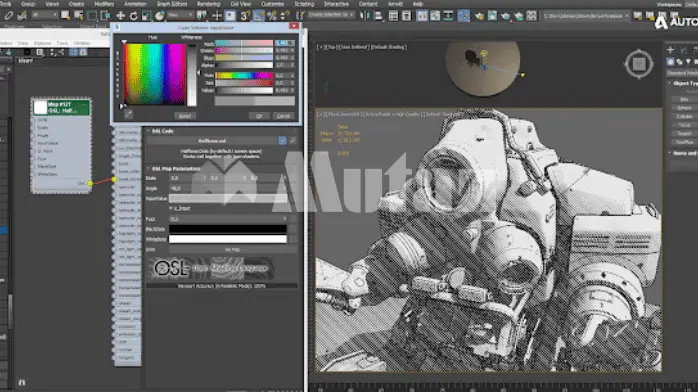698x392 pixels.
Task: Open Create Selection Set dropdown
Action: 331,15
